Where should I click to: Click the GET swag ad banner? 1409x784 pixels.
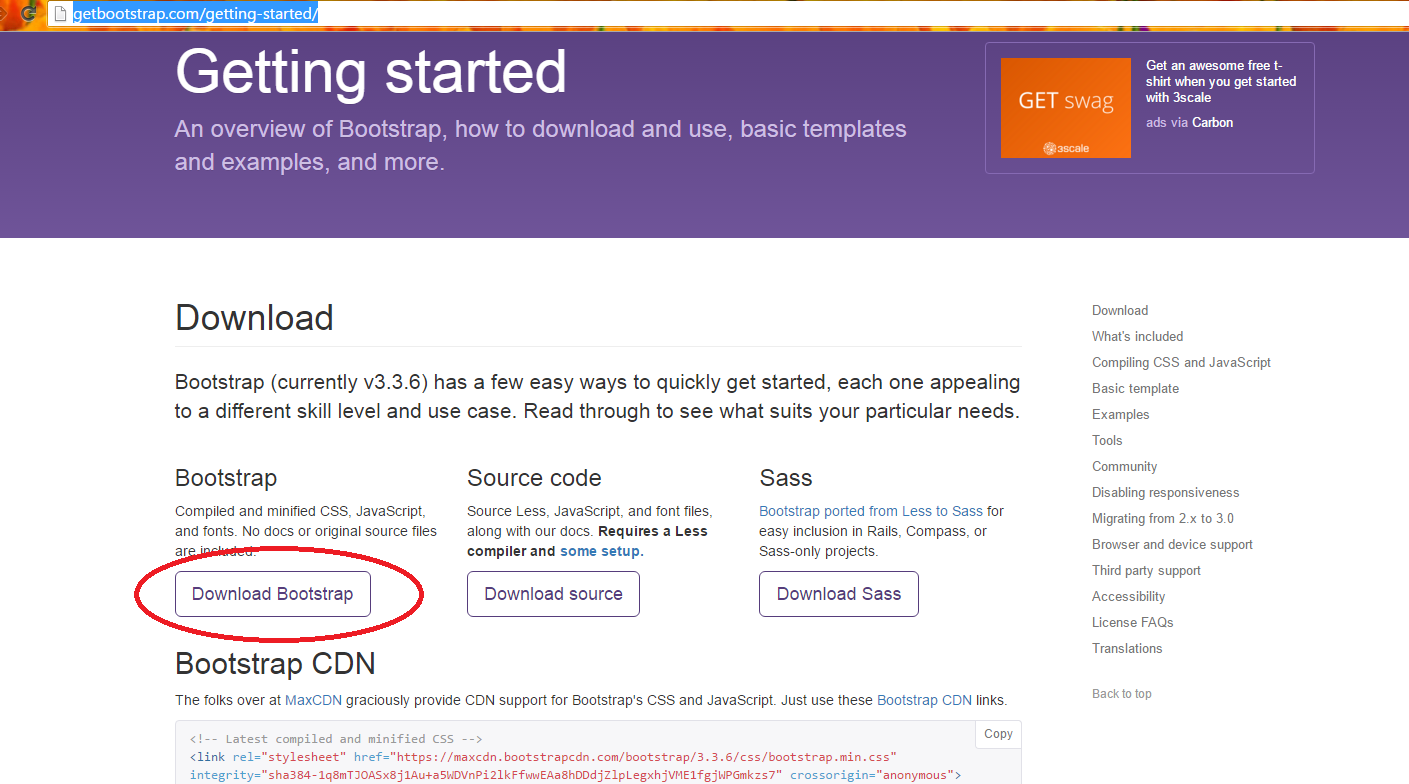click(x=1065, y=107)
